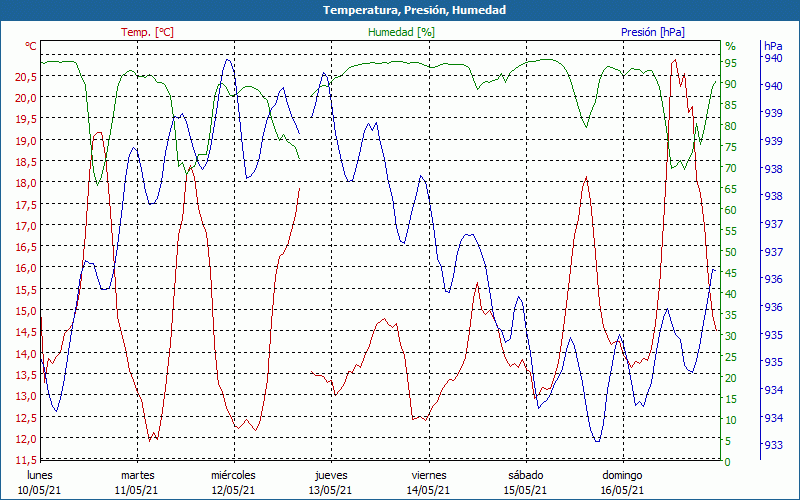This screenshot has height=500, width=800.
Task: Click the green '40' humidity axis value
Action: (731, 294)
